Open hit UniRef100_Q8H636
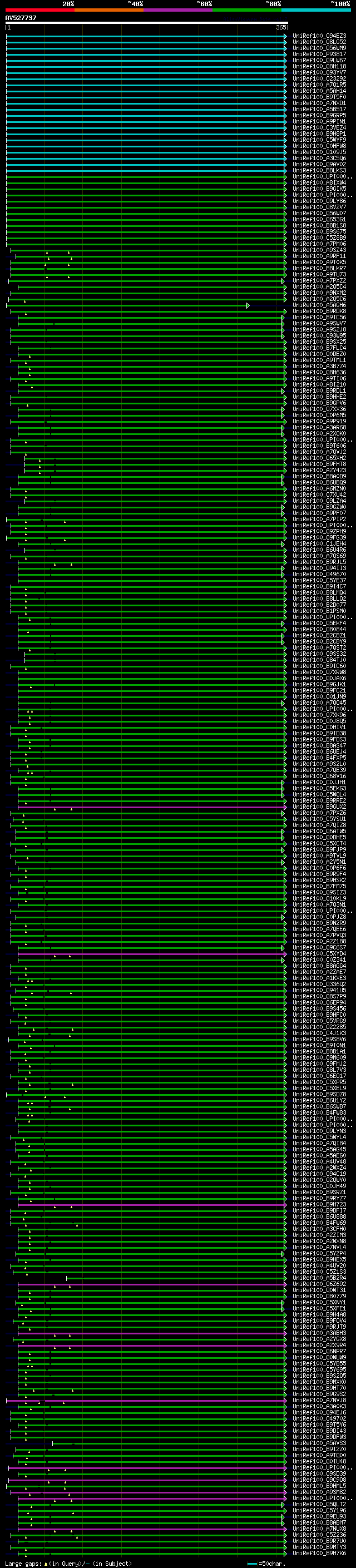 319,373
